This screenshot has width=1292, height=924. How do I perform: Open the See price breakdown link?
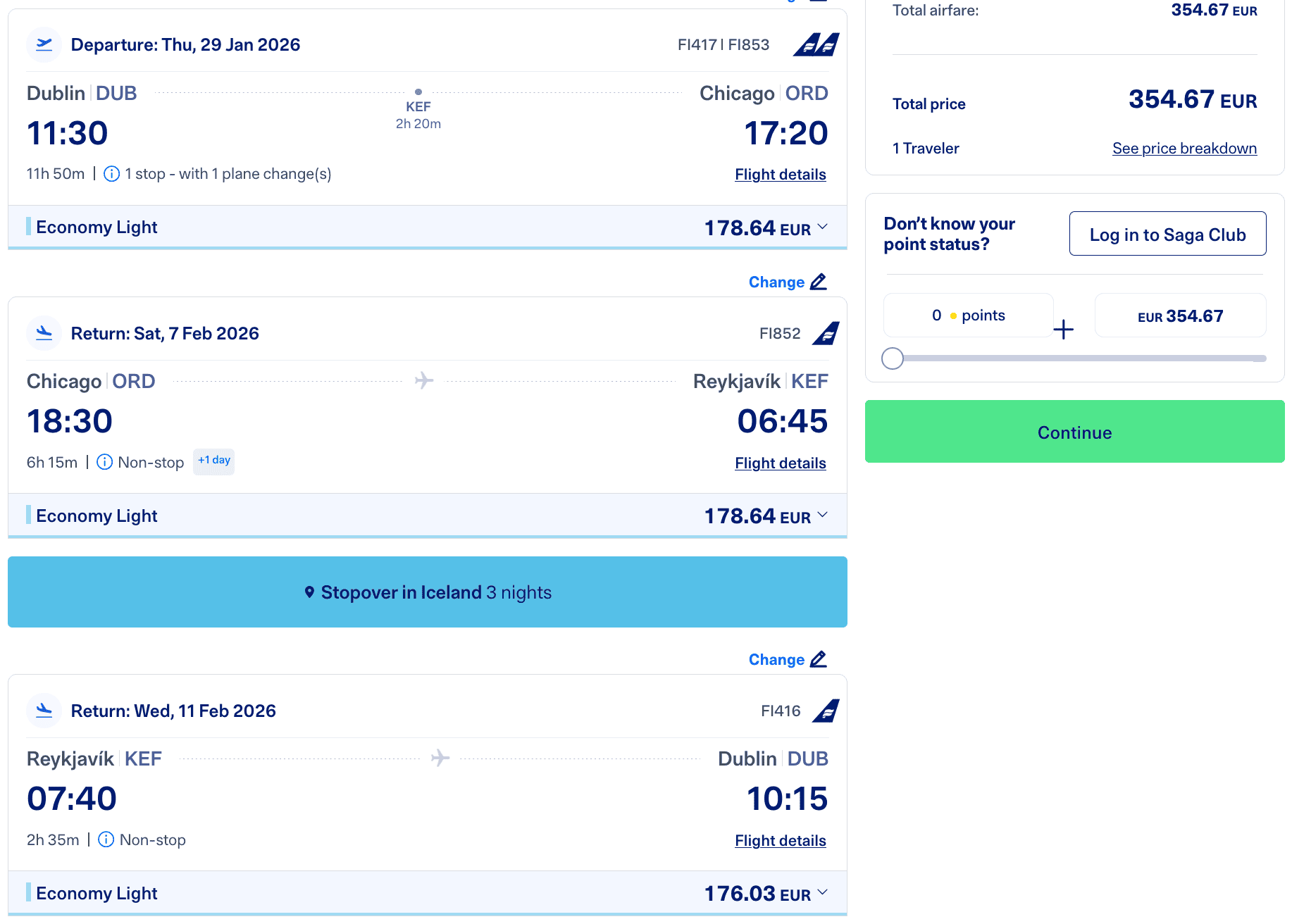click(x=1184, y=149)
